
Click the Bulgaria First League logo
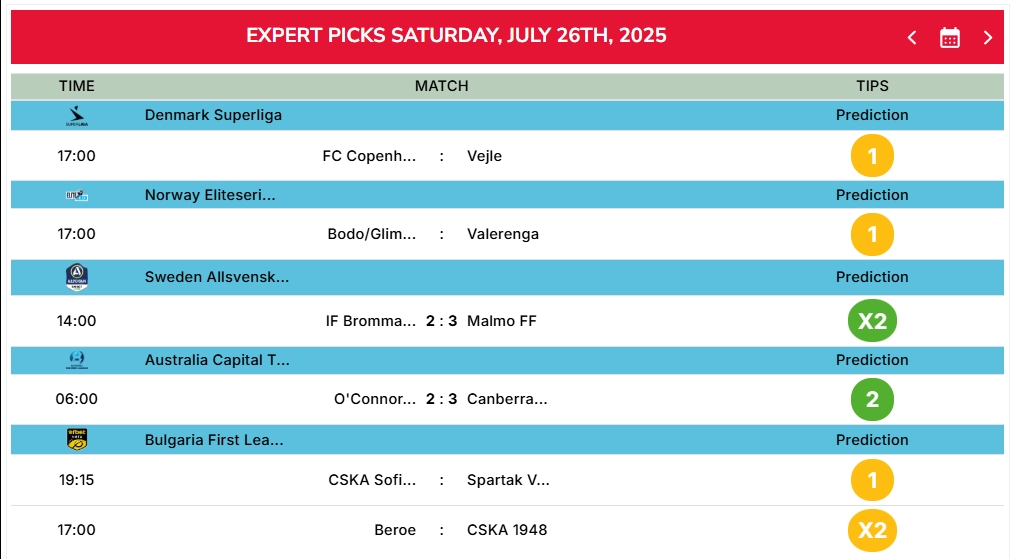pos(77,440)
